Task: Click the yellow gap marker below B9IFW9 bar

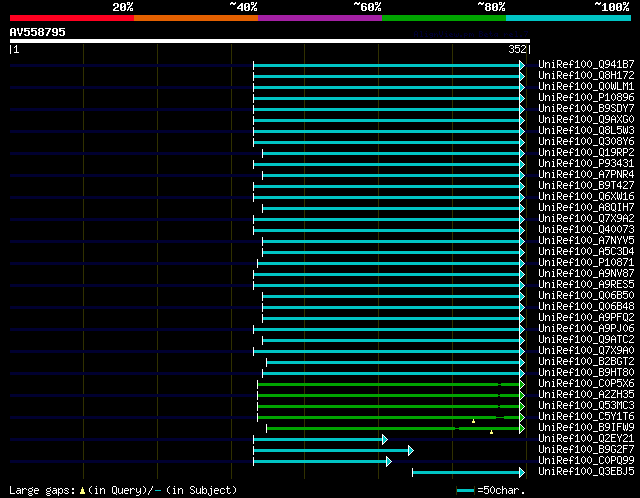Action: (x=491, y=432)
